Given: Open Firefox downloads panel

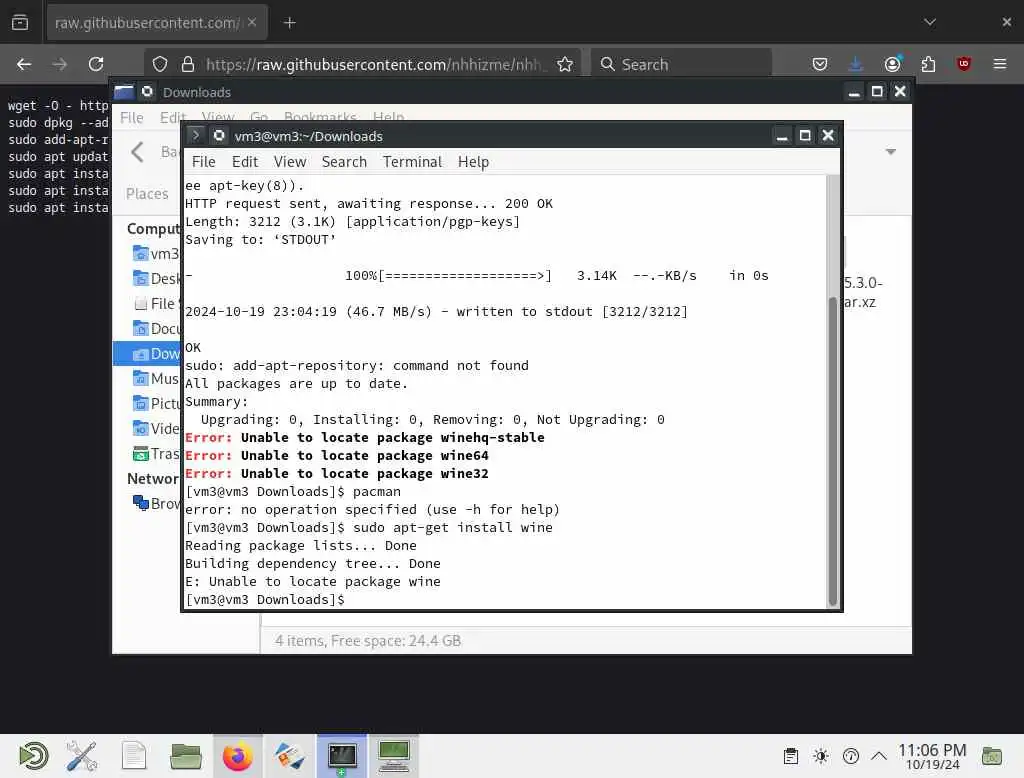Looking at the screenshot, I should tap(856, 64).
